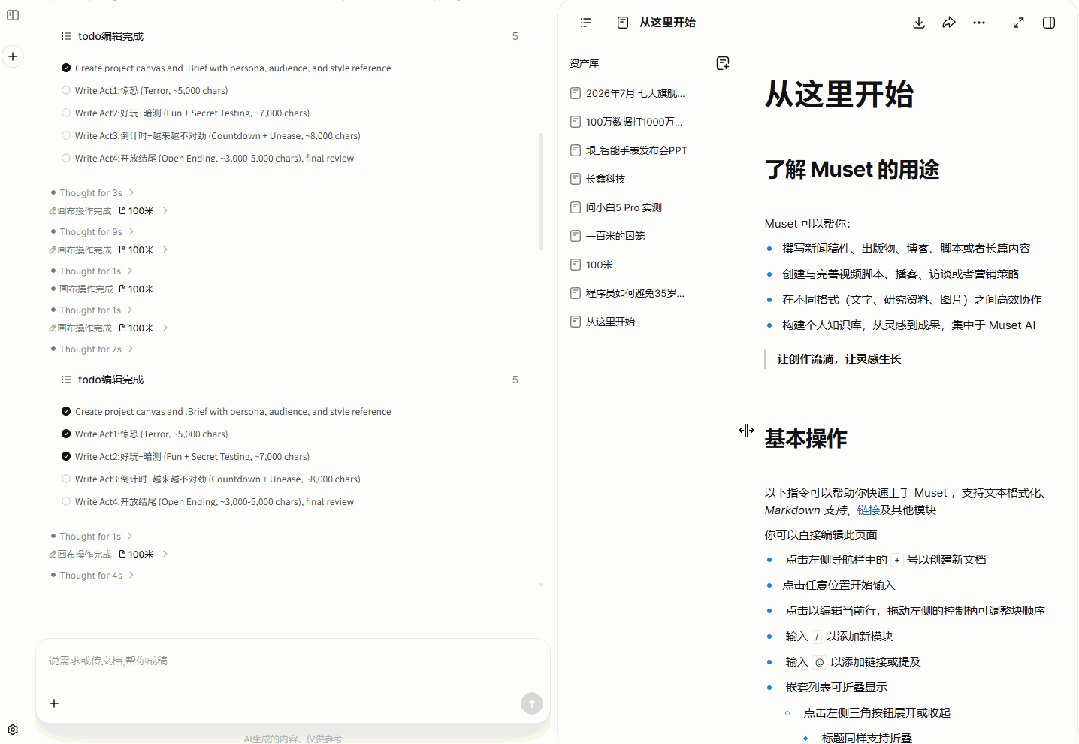Image resolution: width=1079 pixels, height=744 pixels.
Task: Click file icon of 长鑫科技
Action: 576,179
